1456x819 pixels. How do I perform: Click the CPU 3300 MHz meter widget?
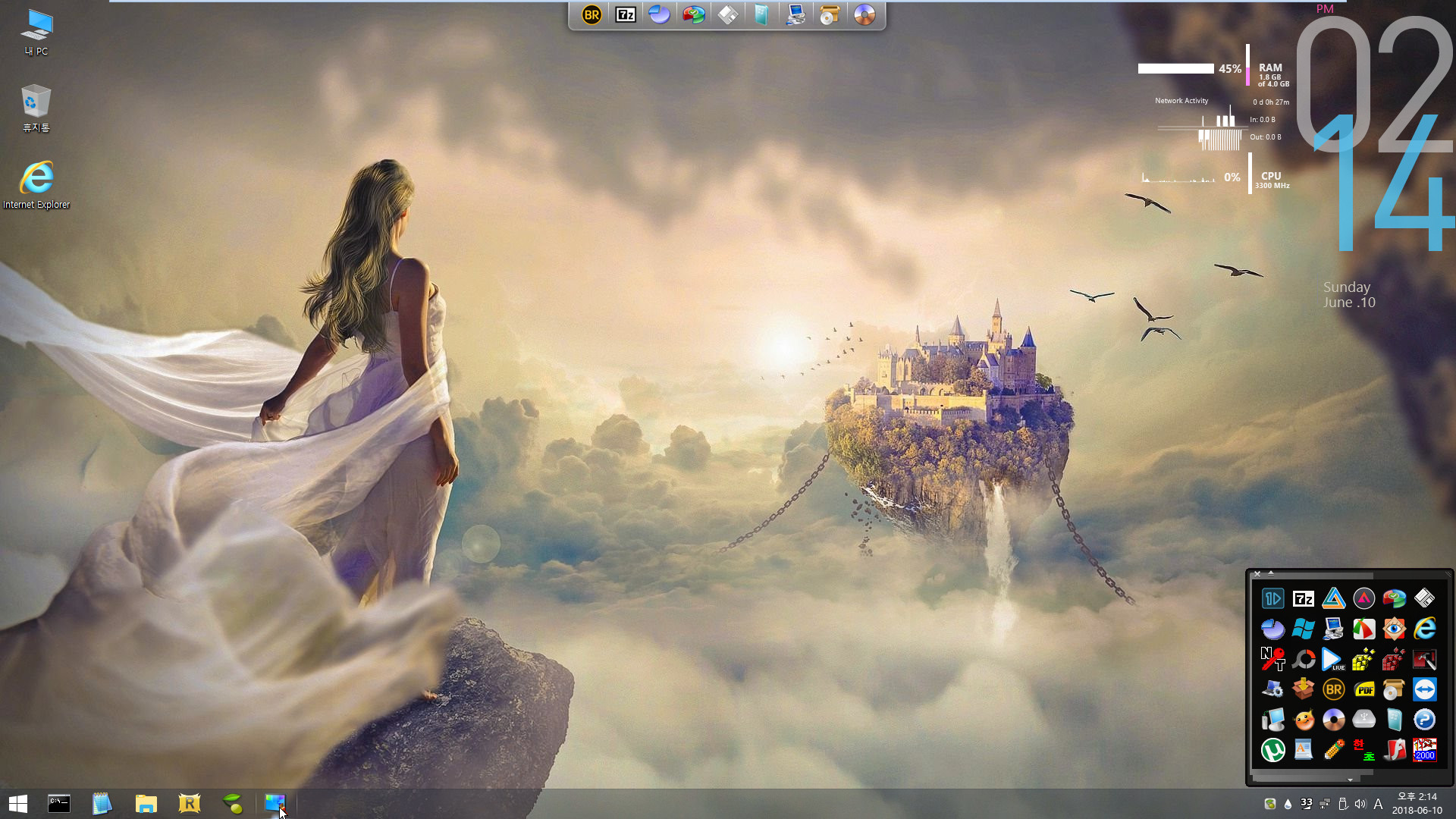1216,177
